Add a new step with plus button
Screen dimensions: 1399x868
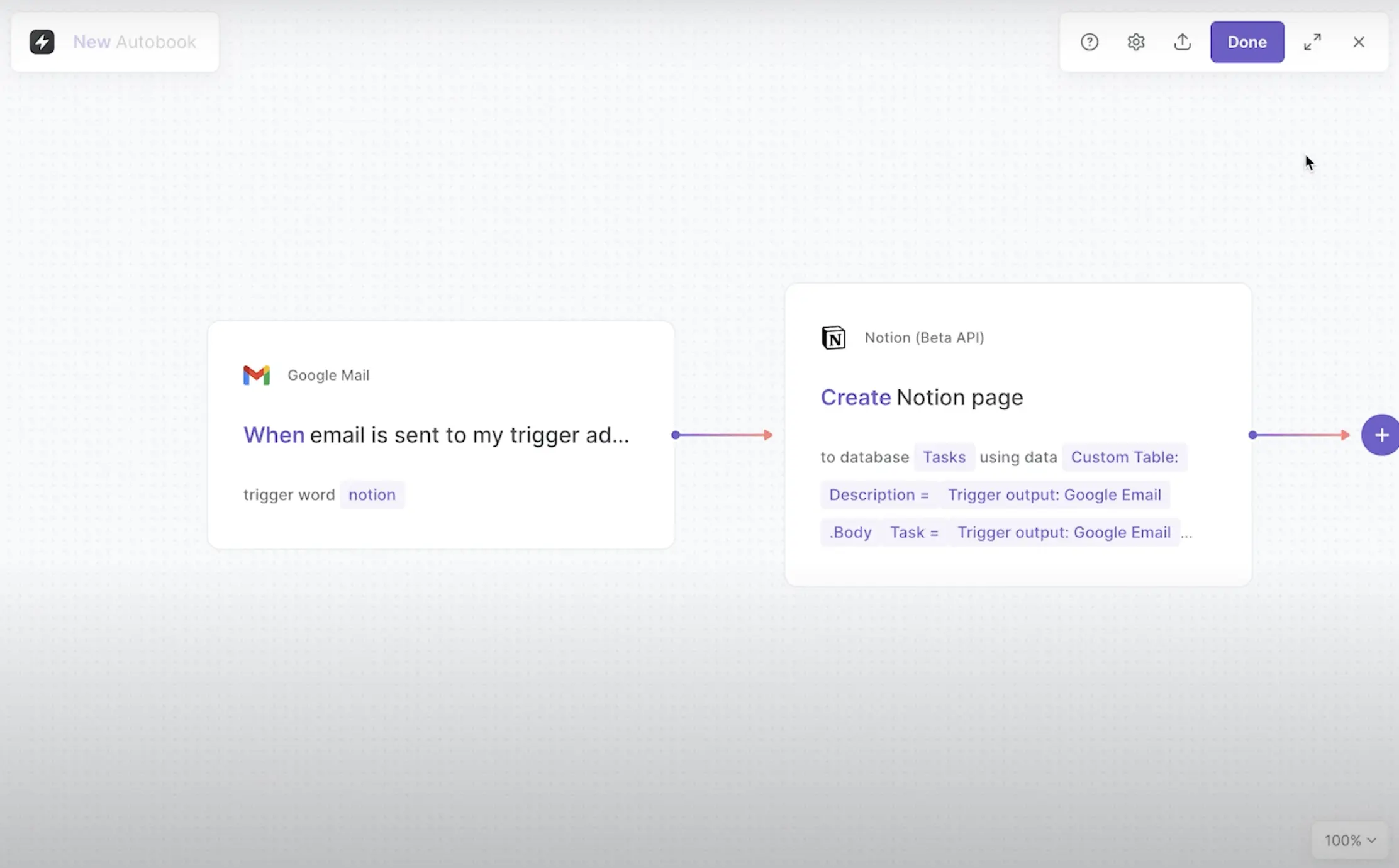click(x=1381, y=435)
